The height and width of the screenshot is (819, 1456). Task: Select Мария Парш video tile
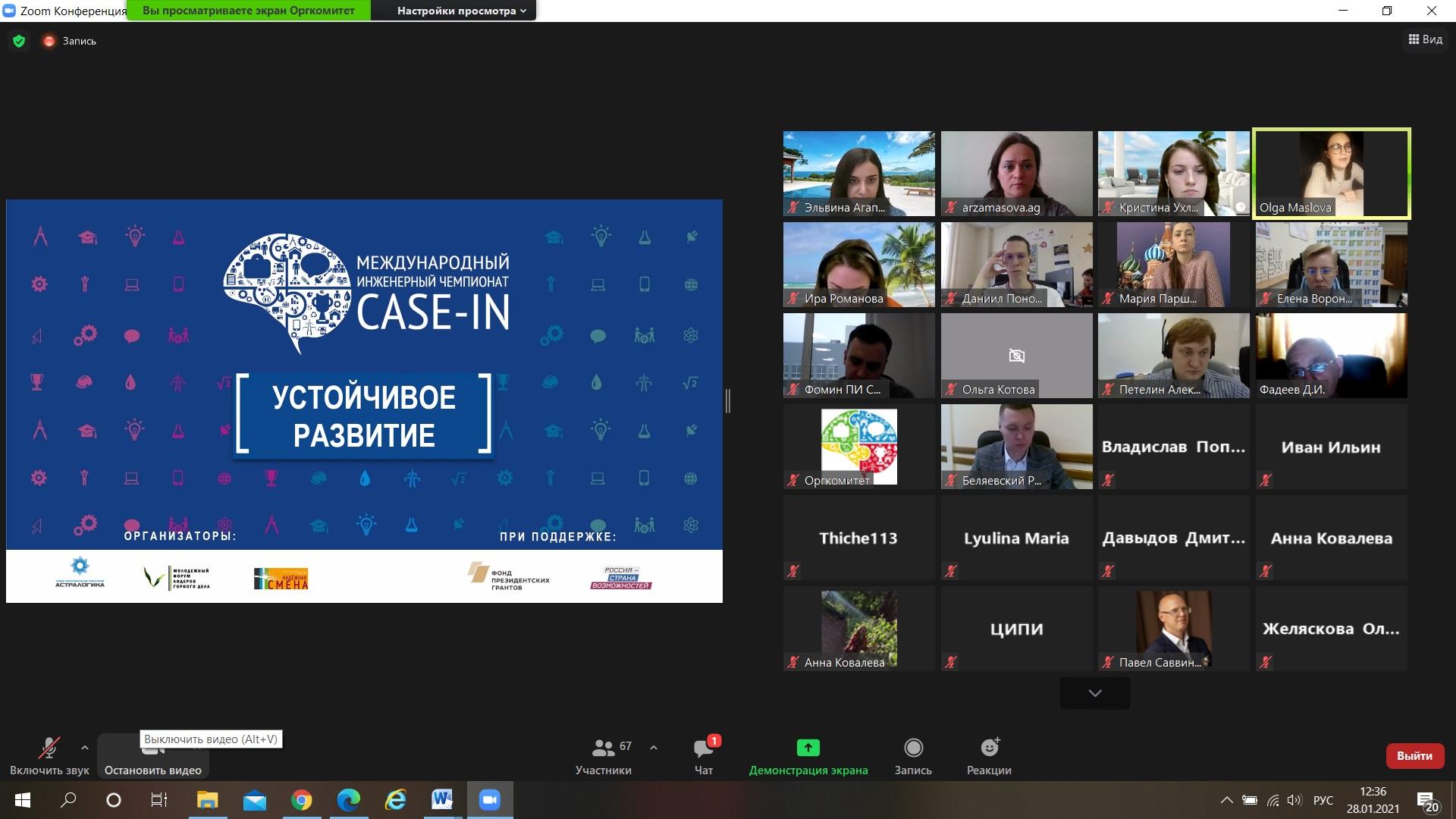tap(1174, 265)
